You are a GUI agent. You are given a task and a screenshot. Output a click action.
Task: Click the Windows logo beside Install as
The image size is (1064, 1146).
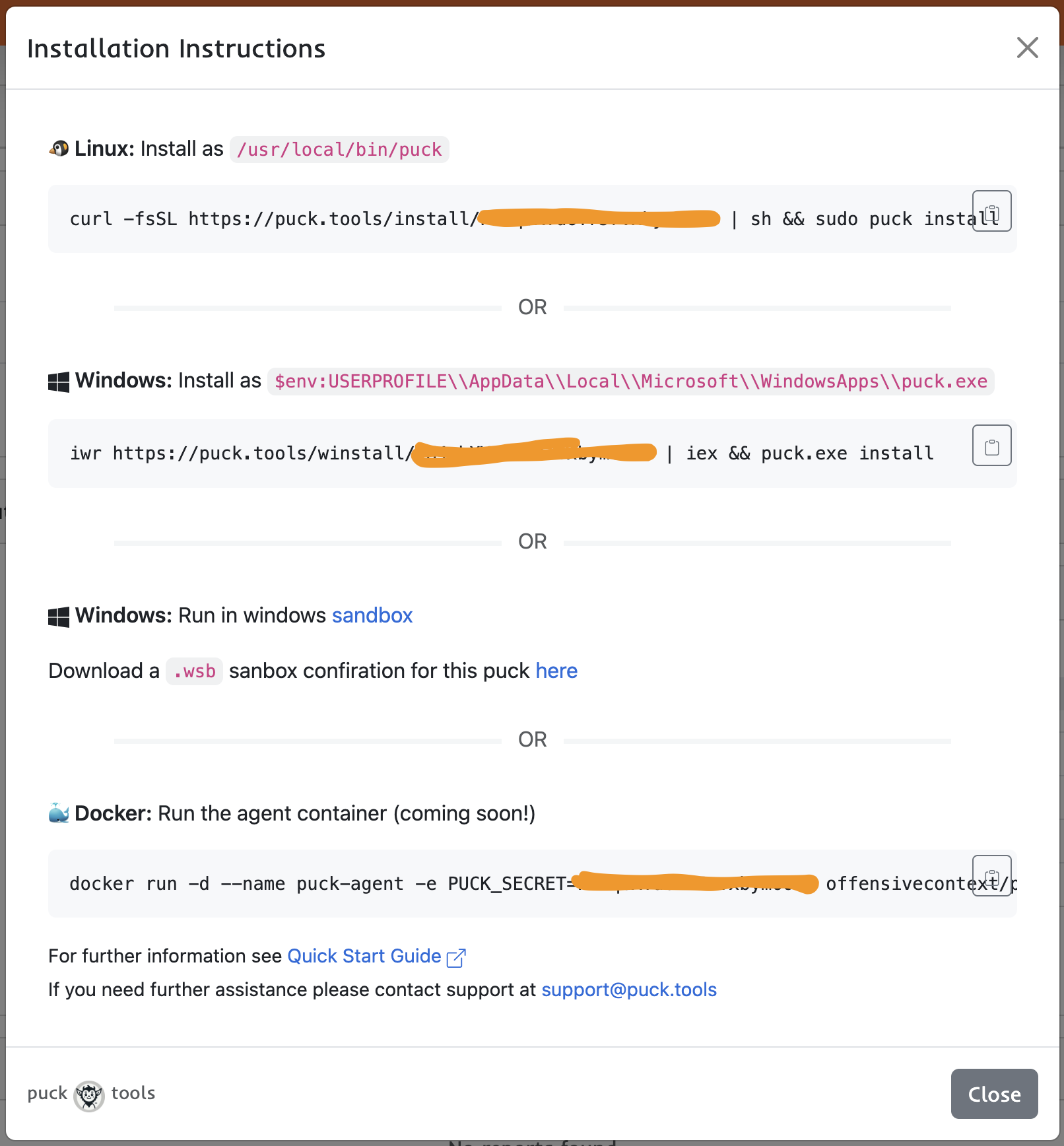[59, 382]
